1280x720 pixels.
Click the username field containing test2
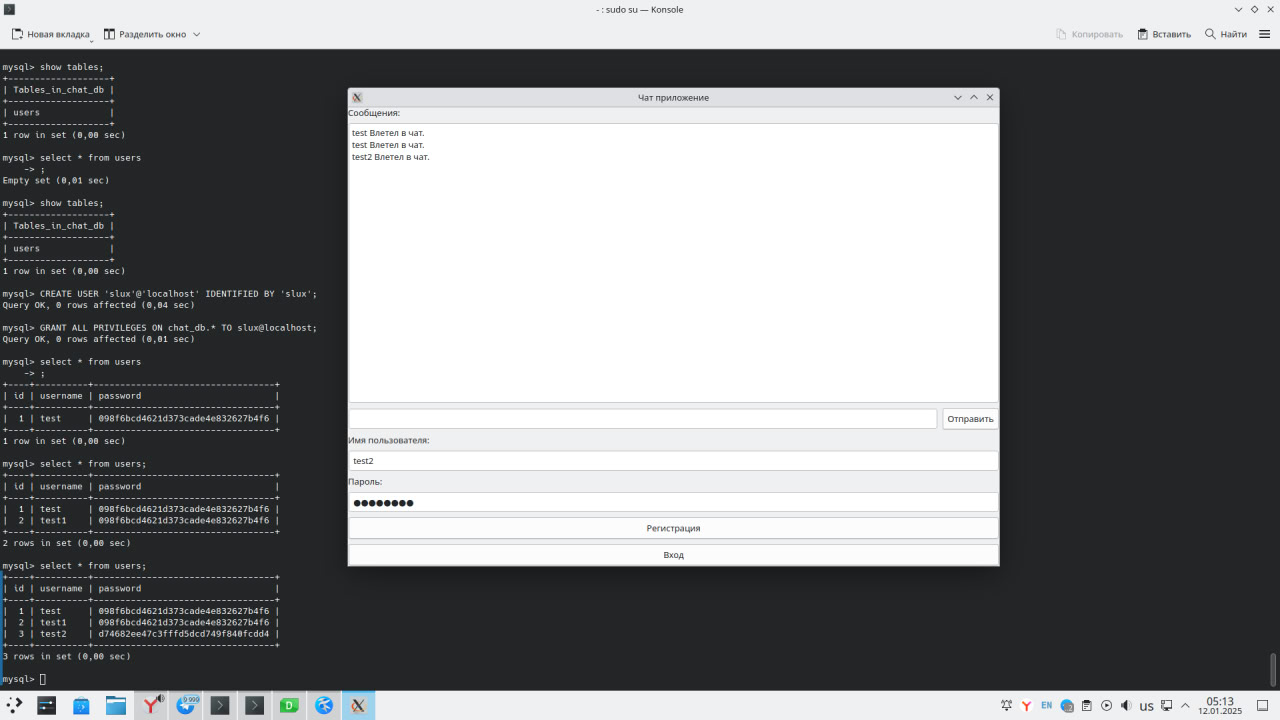coord(673,461)
